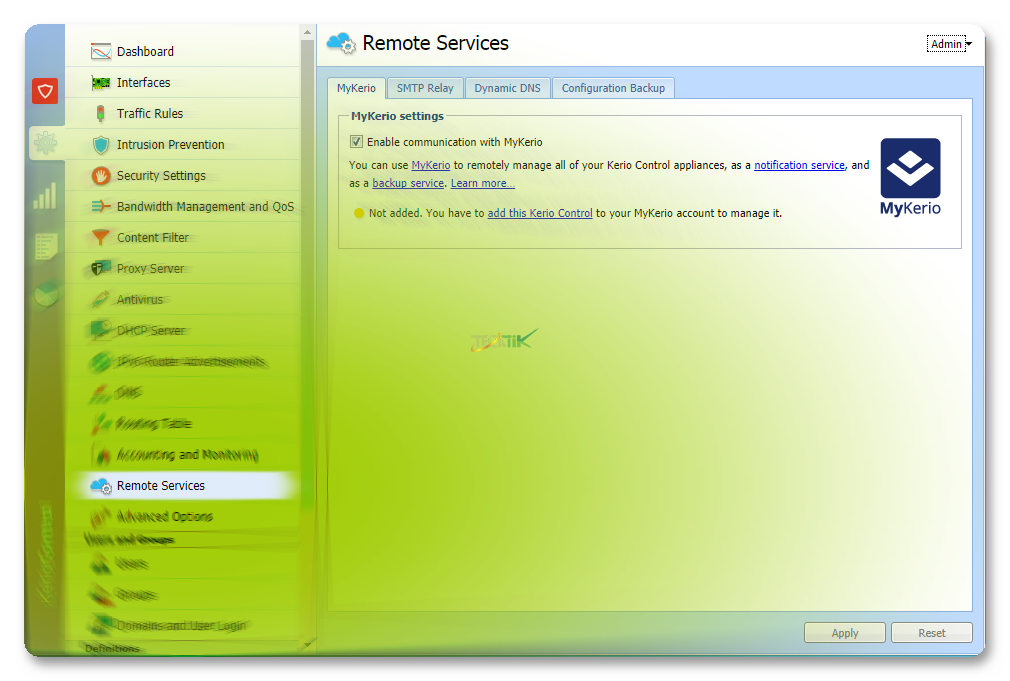Image resolution: width=1010 pixels, height=681 pixels.
Task: Open Interfaces via its network card icon
Action: (x=101, y=83)
